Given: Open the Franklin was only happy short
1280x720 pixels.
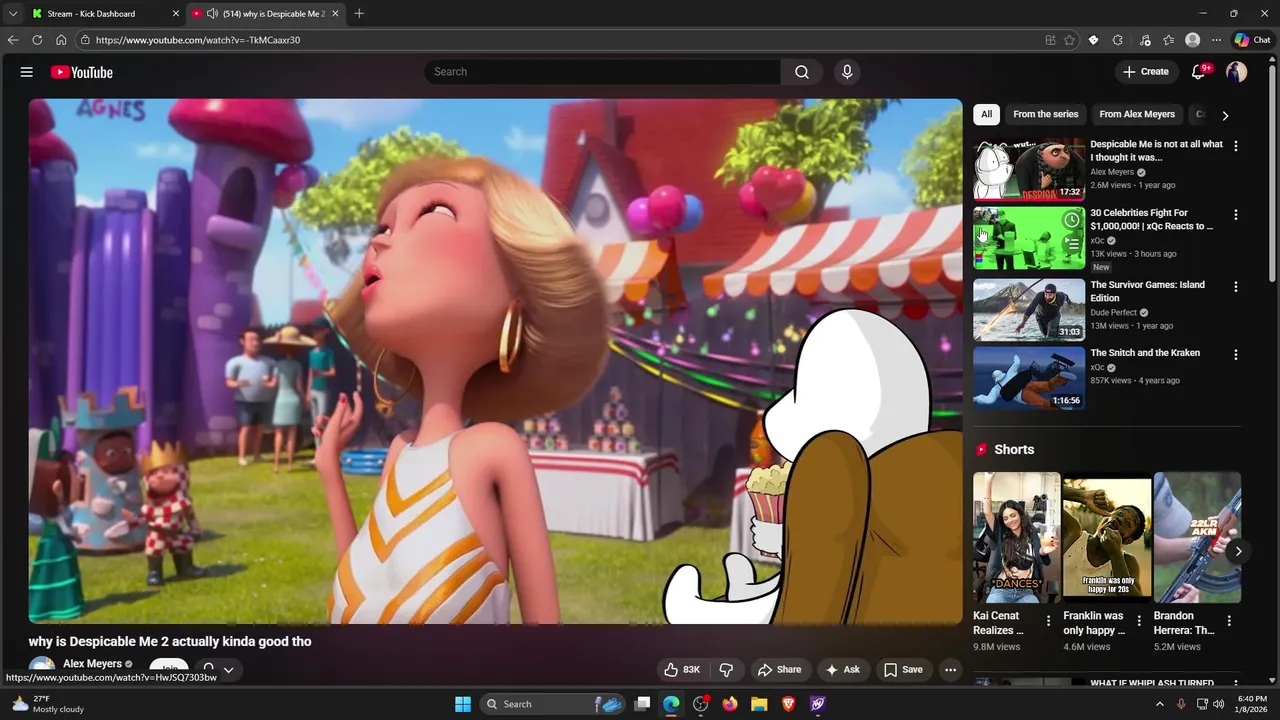Looking at the screenshot, I should tap(1107, 538).
